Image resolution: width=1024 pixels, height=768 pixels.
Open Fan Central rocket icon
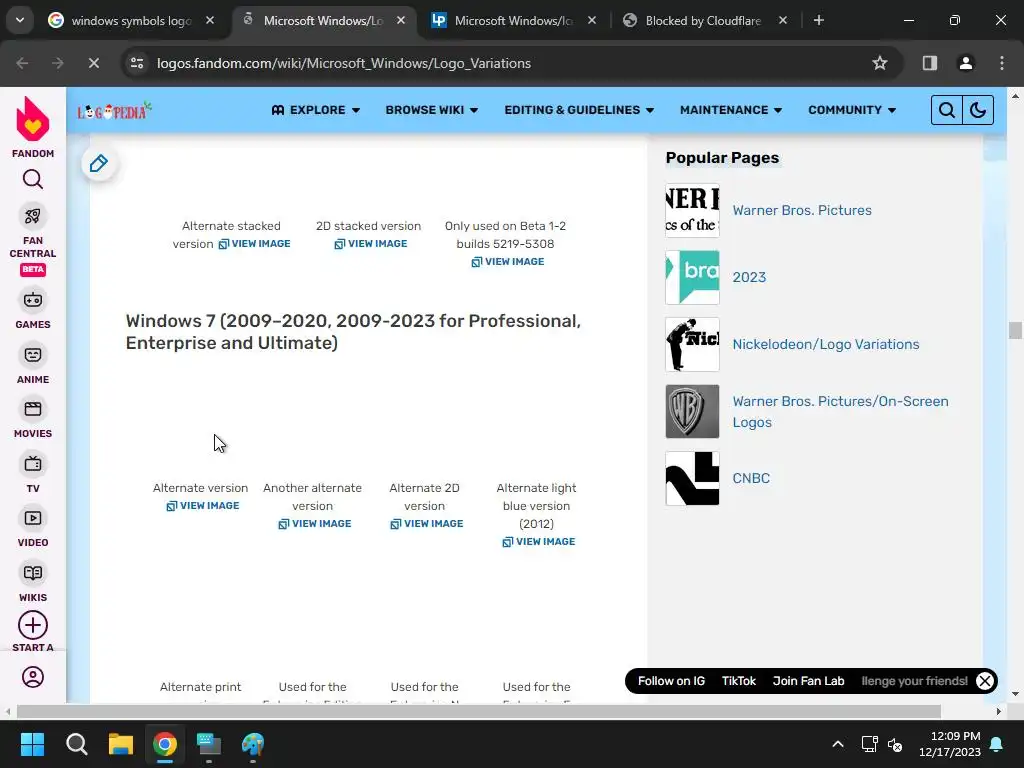pos(33,216)
